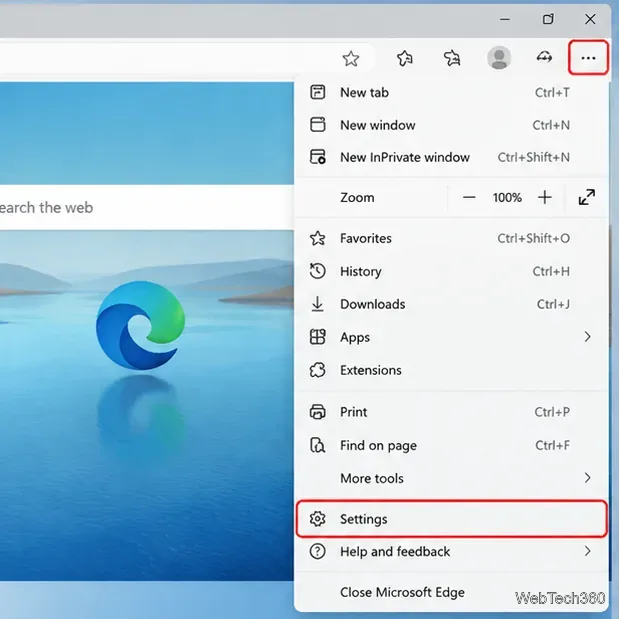Decrease zoom with the minus button
619x619 pixels.
click(x=469, y=197)
